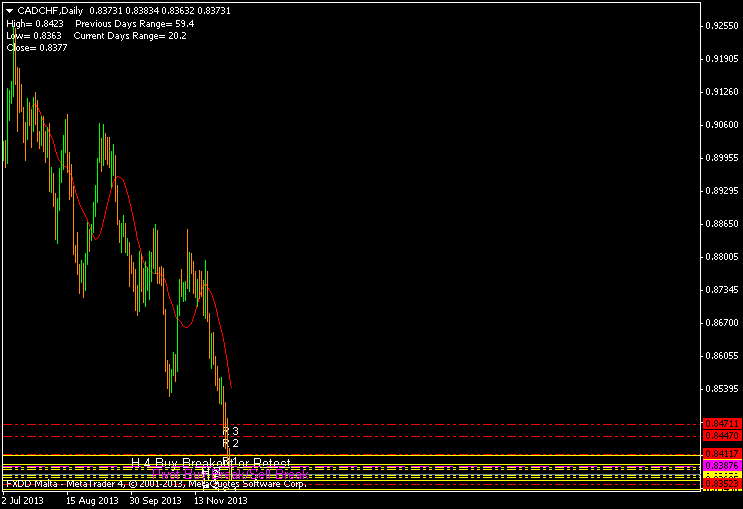Select the R 2 resistance label
Viewport: 743px width, 509px height.
point(230,442)
